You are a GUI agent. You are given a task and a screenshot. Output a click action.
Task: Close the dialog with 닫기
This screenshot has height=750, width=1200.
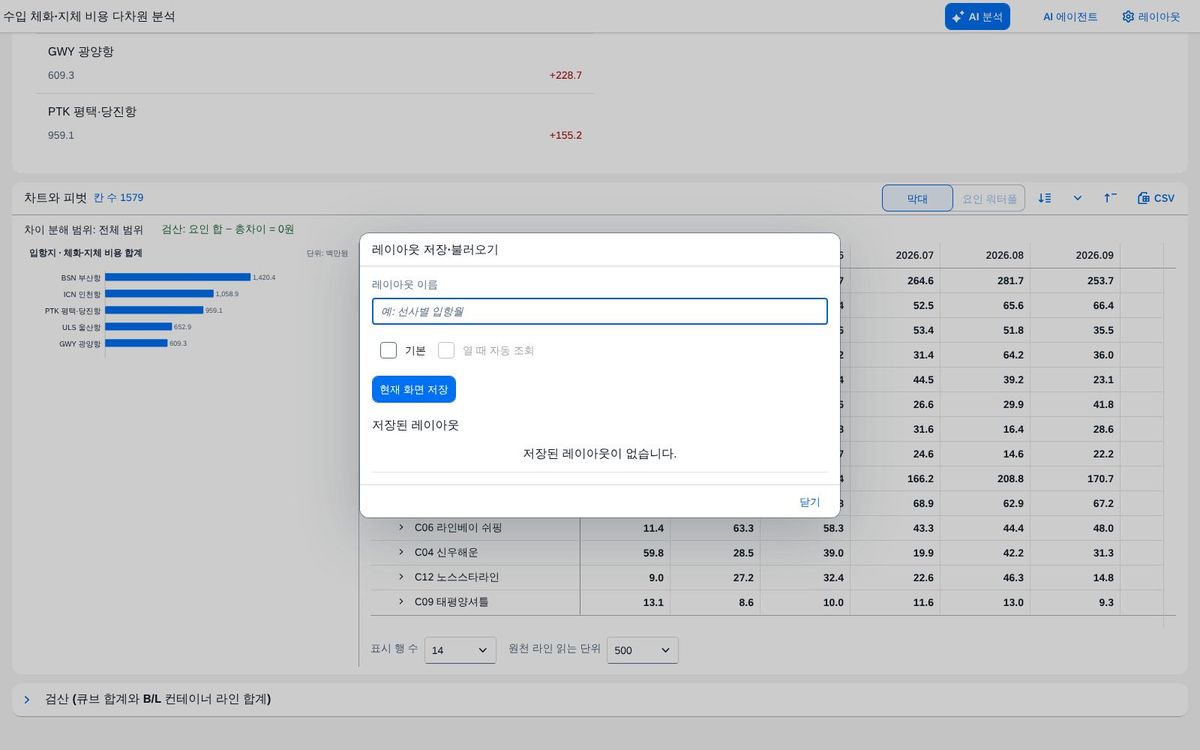tap(809, 502)
